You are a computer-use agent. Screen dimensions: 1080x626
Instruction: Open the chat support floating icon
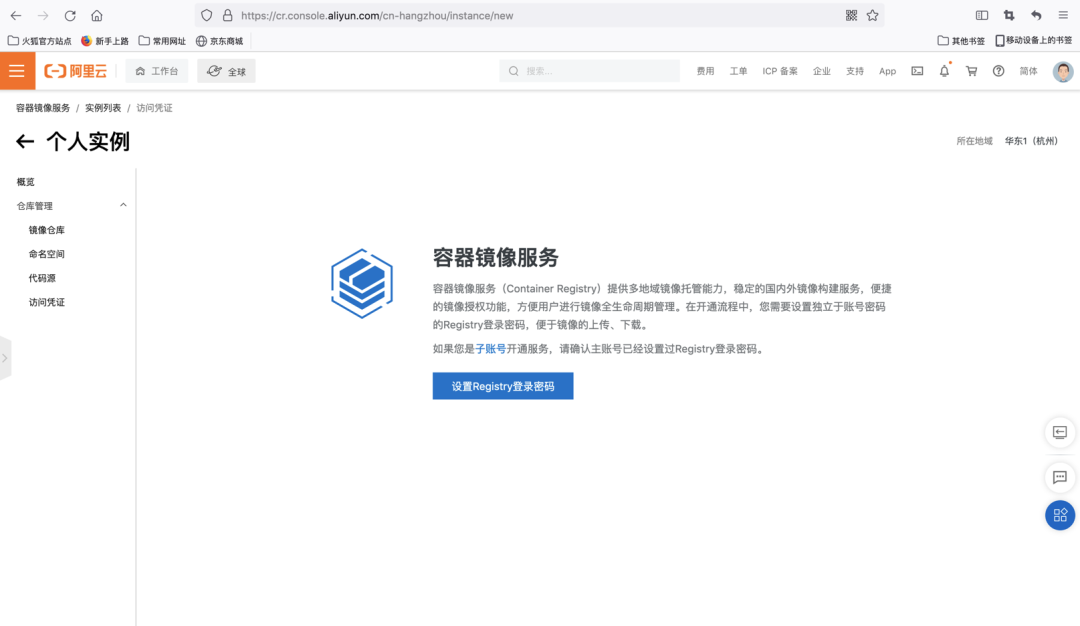(1060, 477)
